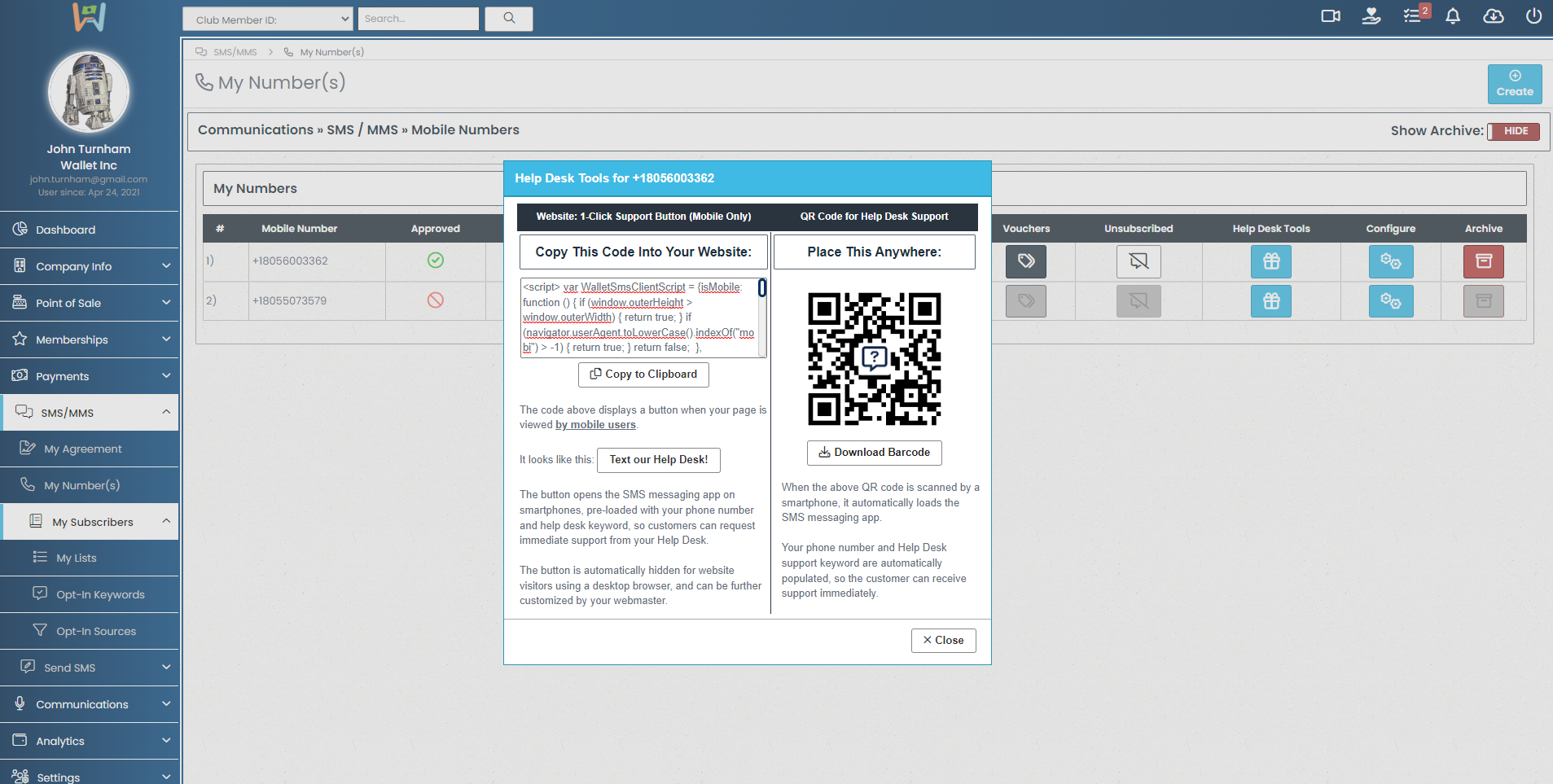Click inside the script code text area
The image size is (1553, 784).
(639, 318)
